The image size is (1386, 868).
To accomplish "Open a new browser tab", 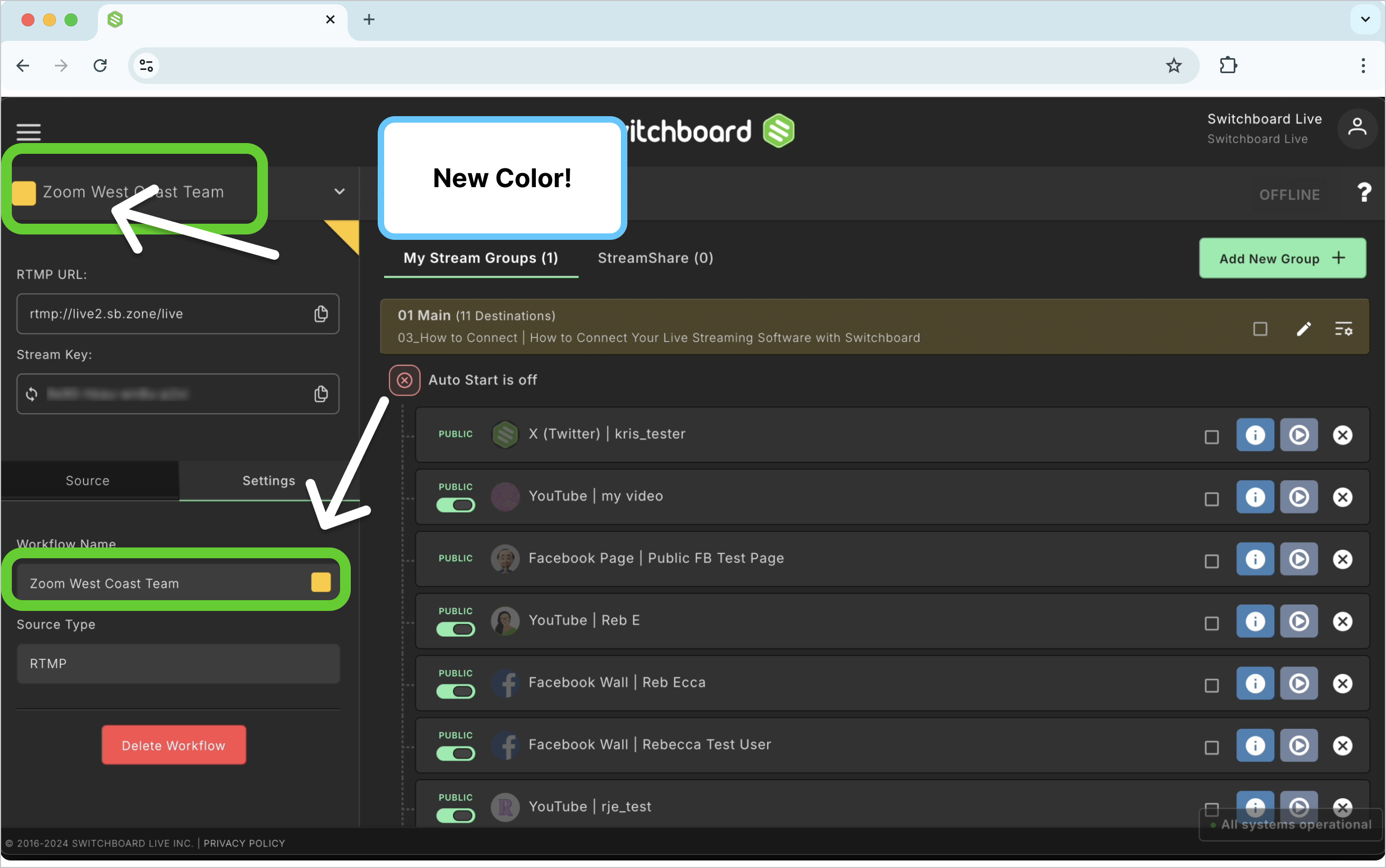I will pyautogui.click(x=369, y=19).
